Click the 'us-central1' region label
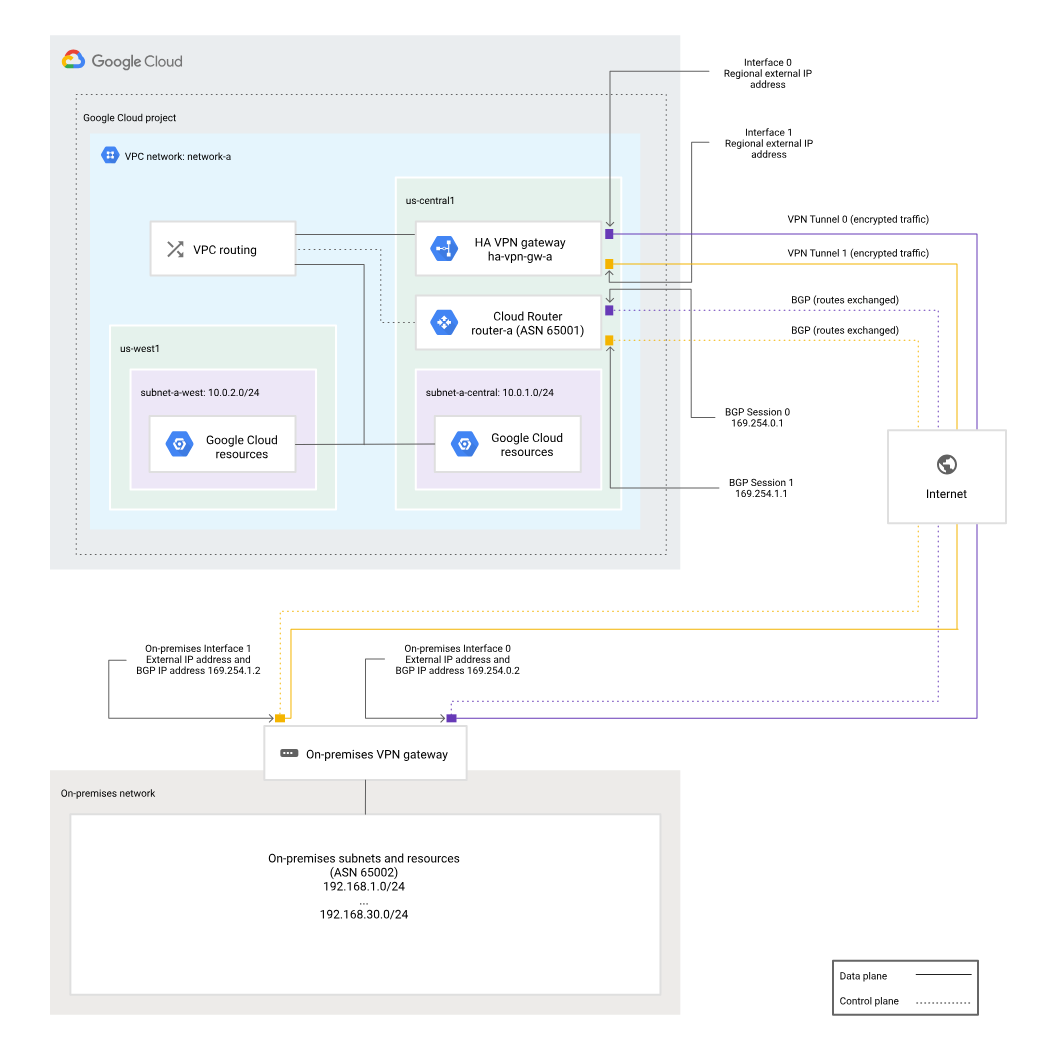1056x1050 pixels. [430, 201]
